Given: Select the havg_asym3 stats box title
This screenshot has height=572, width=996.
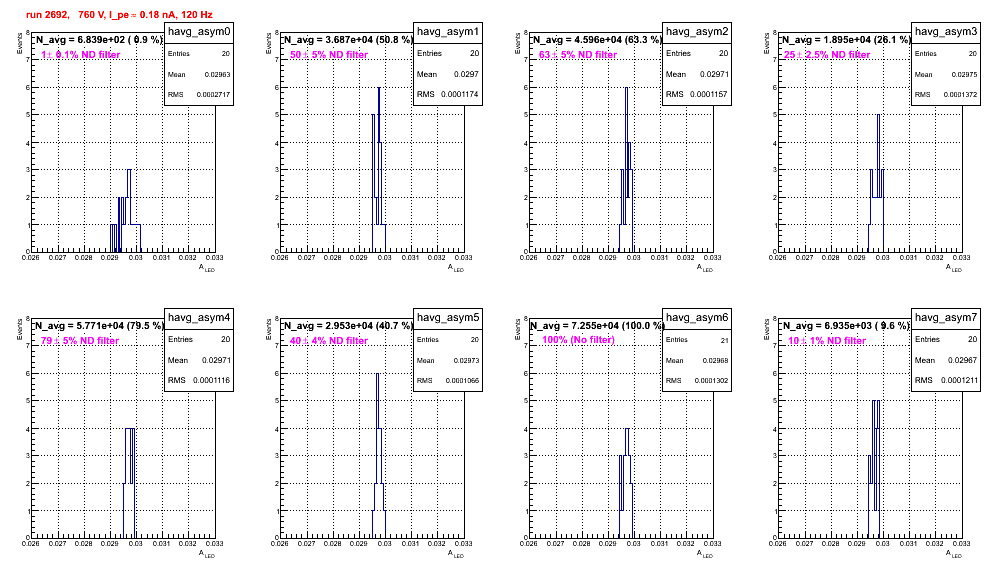Looking at the screenshot, I should click(946, 31).
